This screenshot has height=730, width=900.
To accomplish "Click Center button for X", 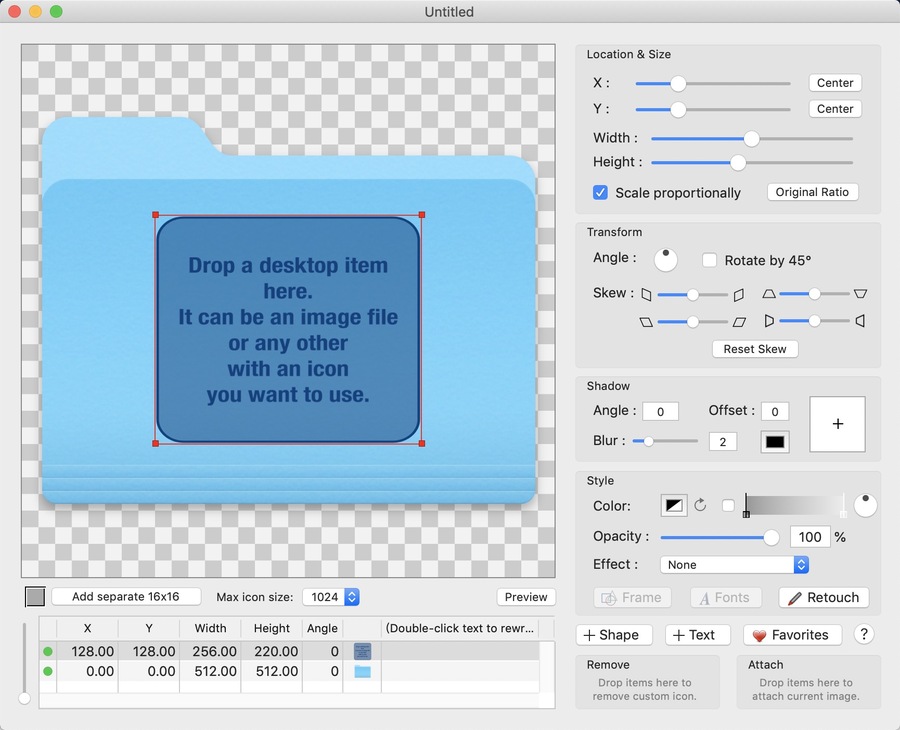I will click(x=835, y=83).
